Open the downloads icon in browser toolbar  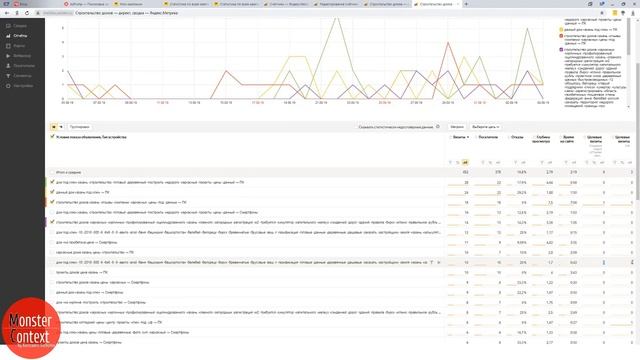coord(633,13)
